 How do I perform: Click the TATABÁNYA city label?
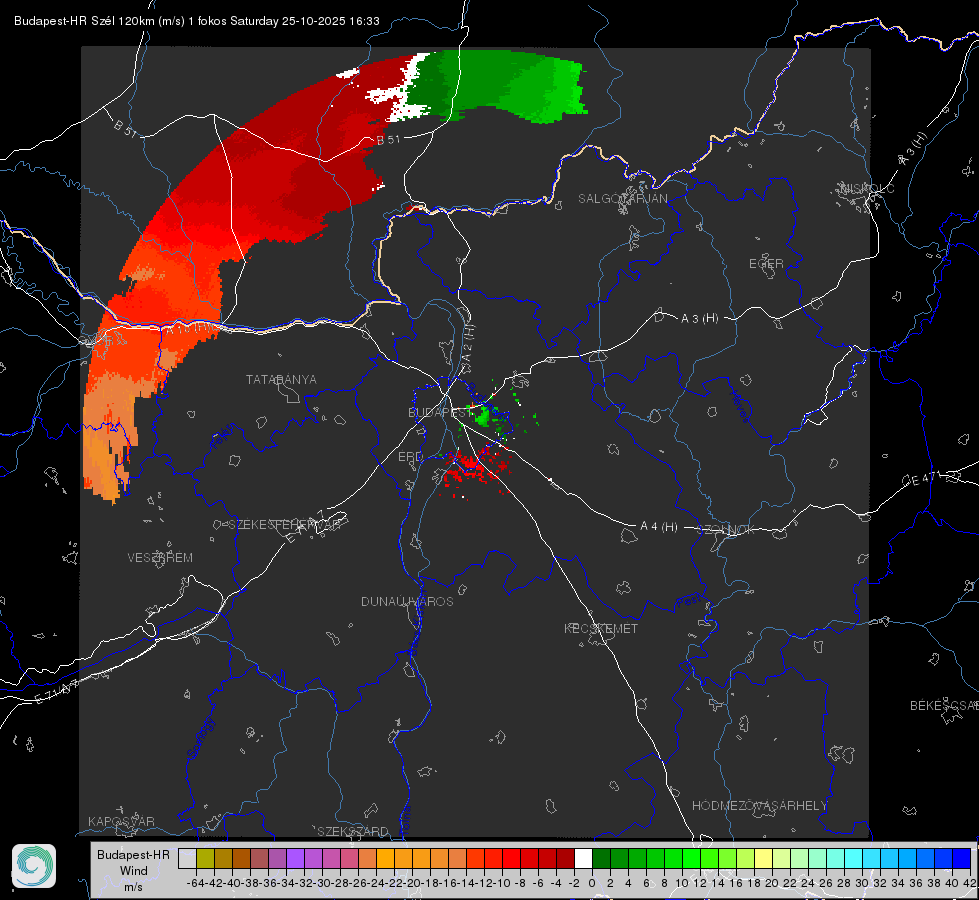pyautogui.click(x=281, y=379)
